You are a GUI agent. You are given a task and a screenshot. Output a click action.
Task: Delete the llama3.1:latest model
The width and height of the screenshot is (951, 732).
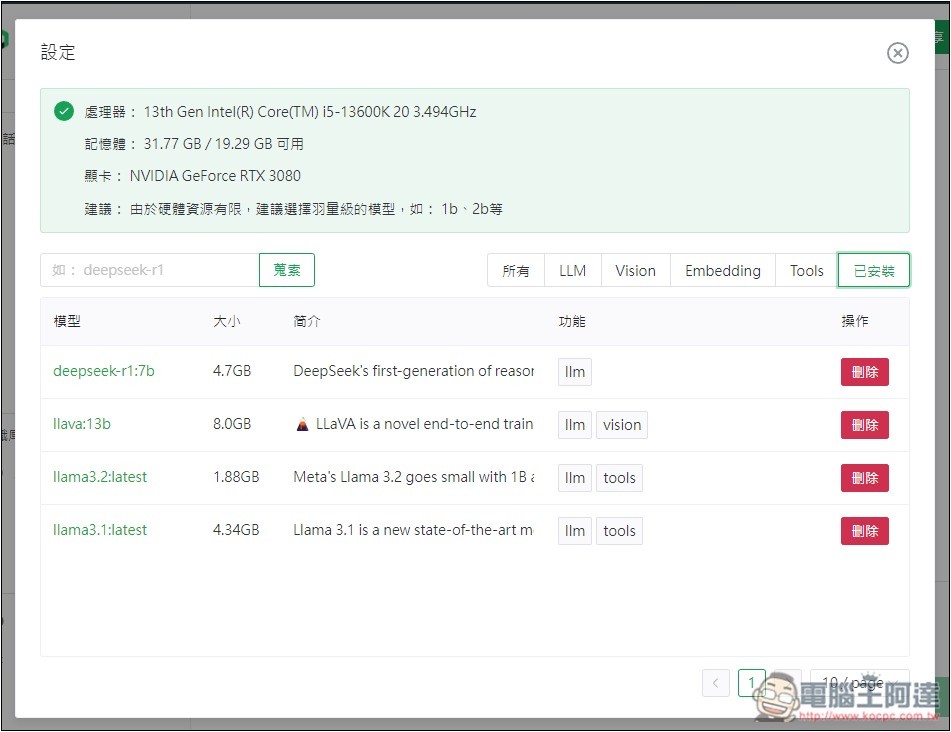click(x=864, y=531)
